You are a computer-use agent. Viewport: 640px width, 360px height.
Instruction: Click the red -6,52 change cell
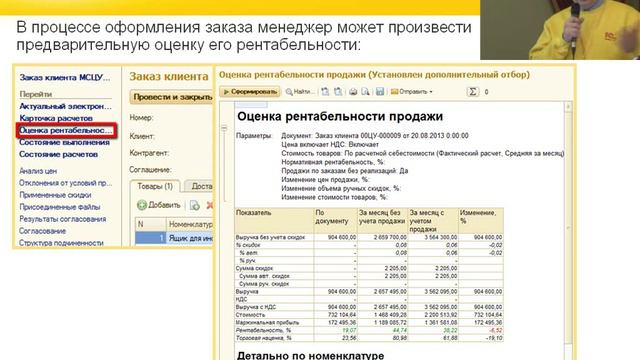click(481, 330)
